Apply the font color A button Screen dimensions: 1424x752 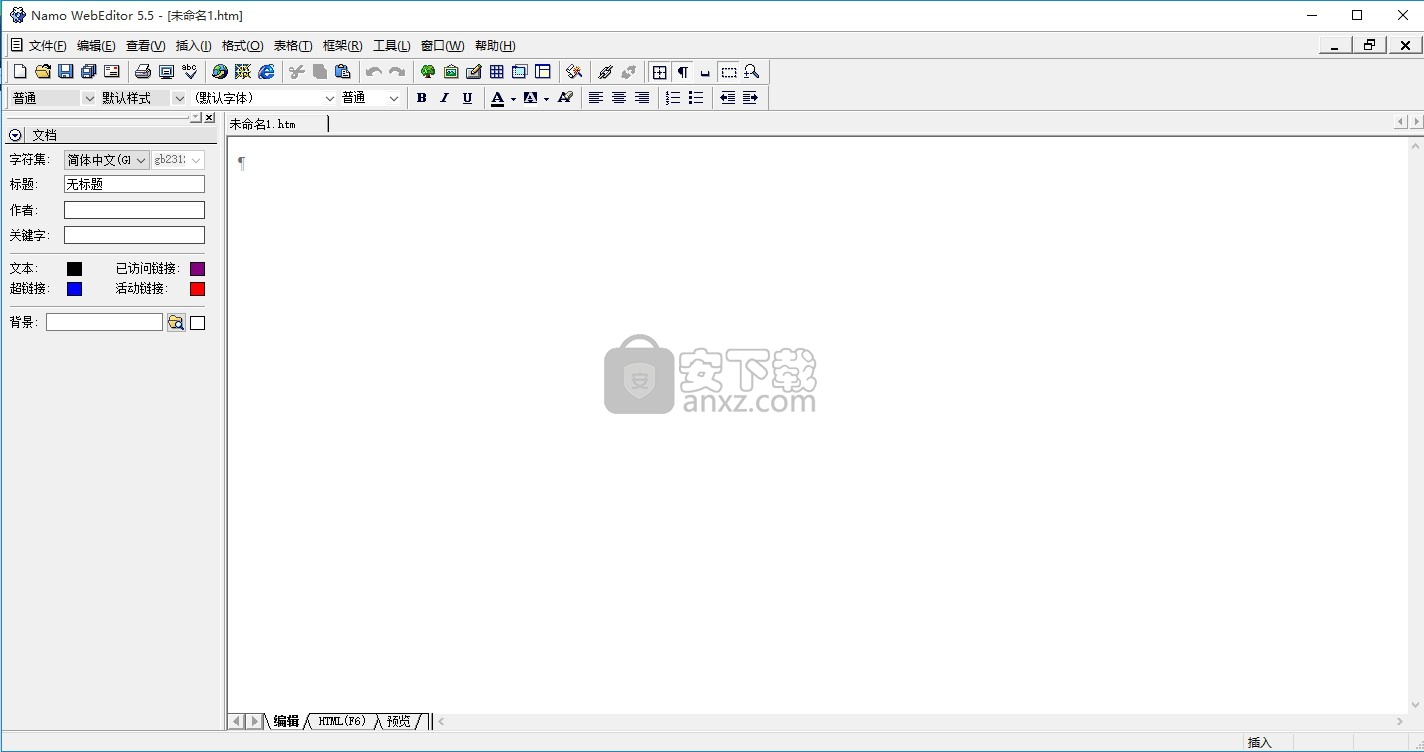[497, 97]
